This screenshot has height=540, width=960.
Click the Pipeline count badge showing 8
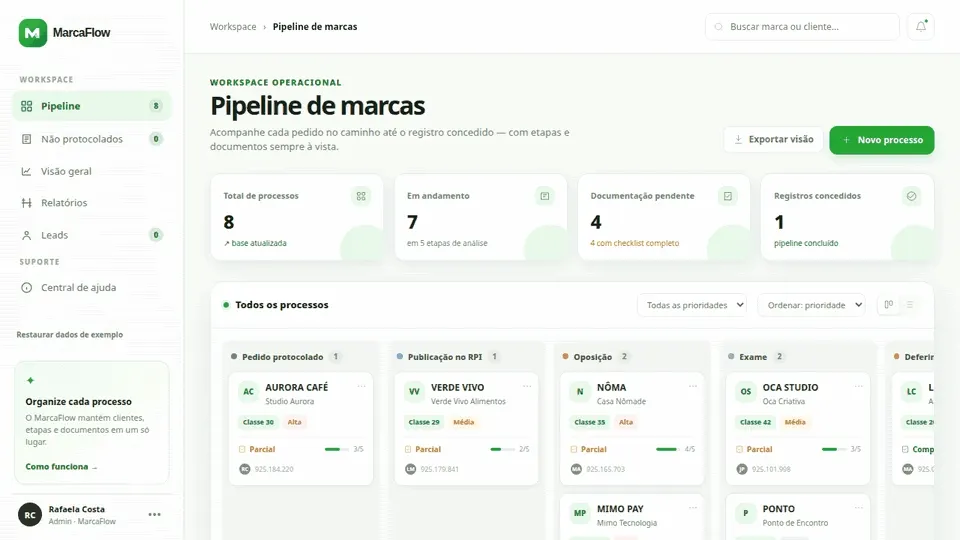(x=156, y=106)
